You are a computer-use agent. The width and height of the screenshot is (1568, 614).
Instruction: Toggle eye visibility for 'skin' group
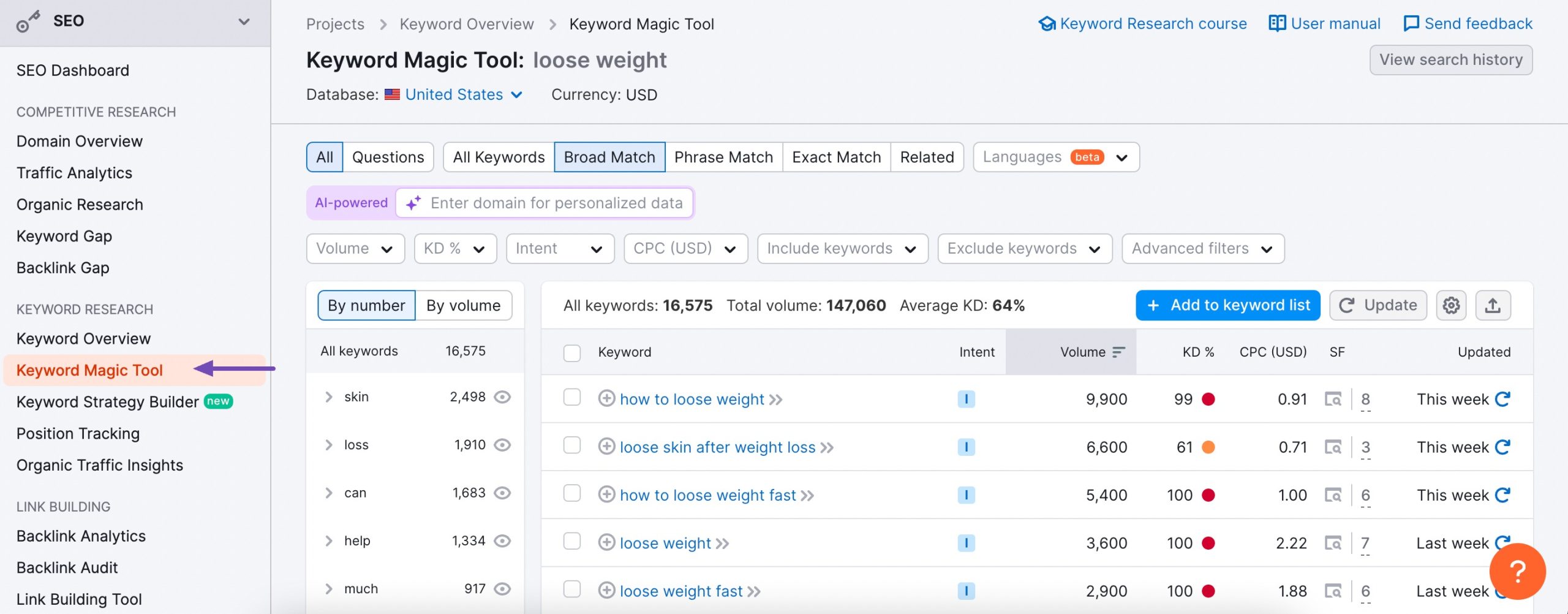pyautogui.click(x=502, y=397)
